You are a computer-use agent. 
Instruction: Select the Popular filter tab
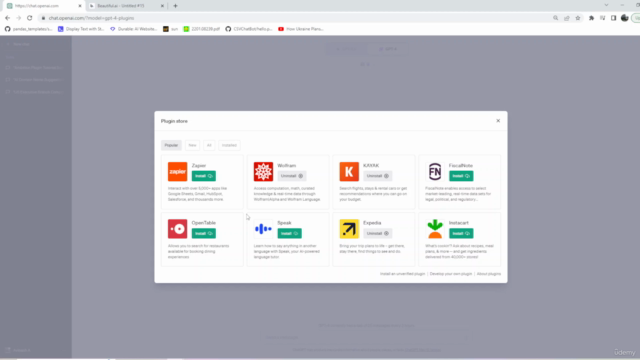tap(171, 145)
